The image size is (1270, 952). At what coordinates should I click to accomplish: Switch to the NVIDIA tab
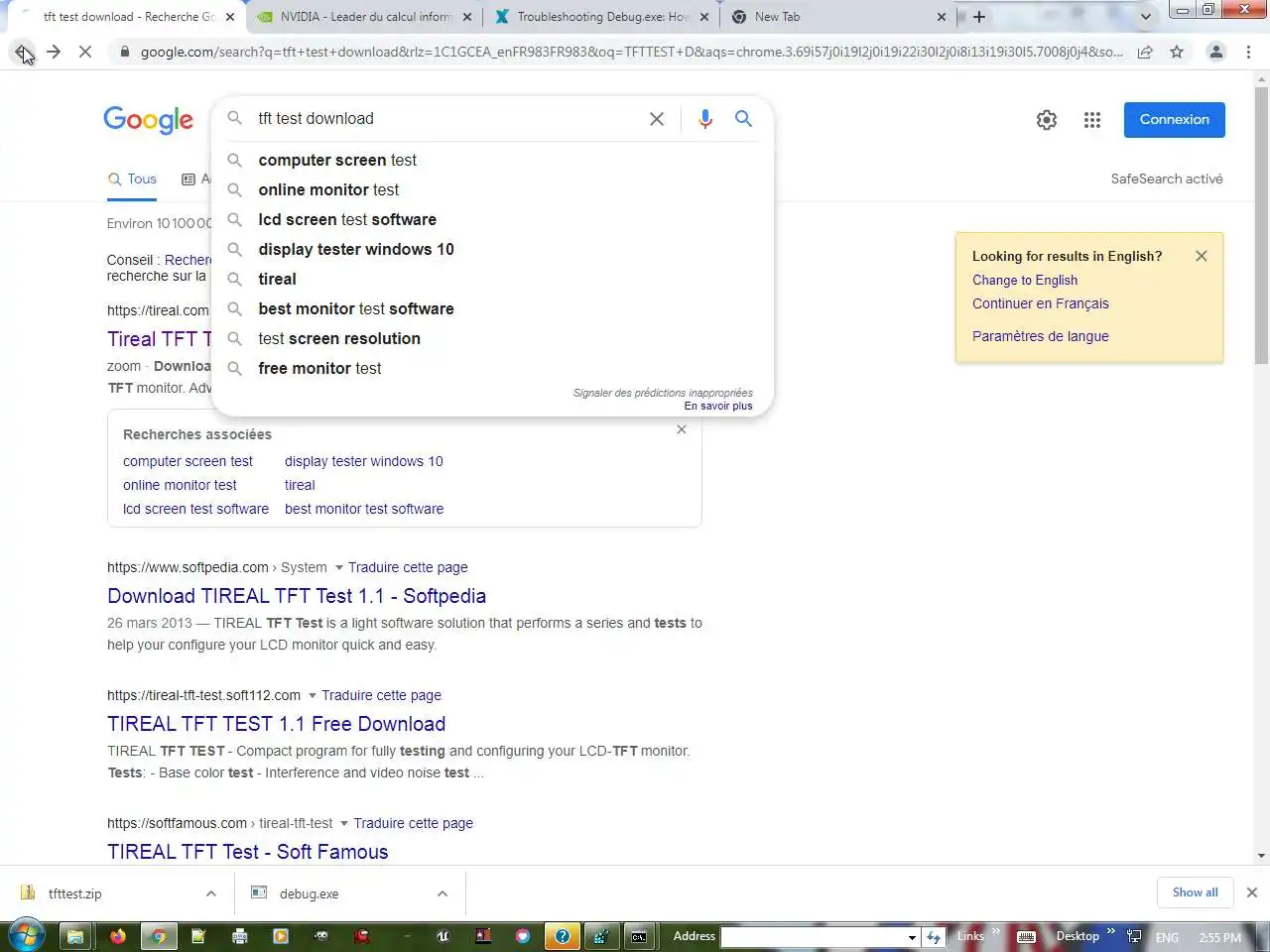coord(365,17)
